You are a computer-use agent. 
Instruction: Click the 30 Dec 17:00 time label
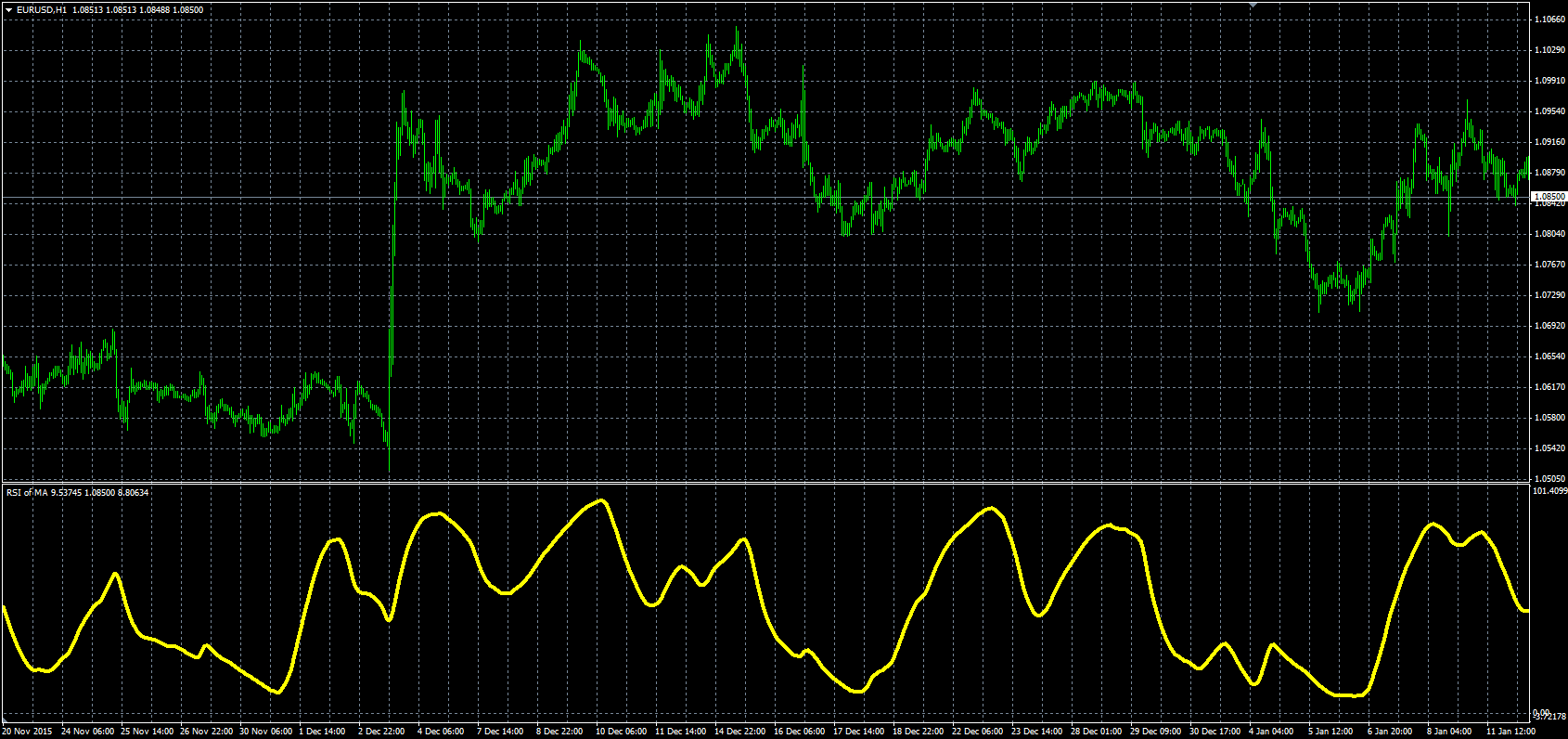pos(1215,732)
